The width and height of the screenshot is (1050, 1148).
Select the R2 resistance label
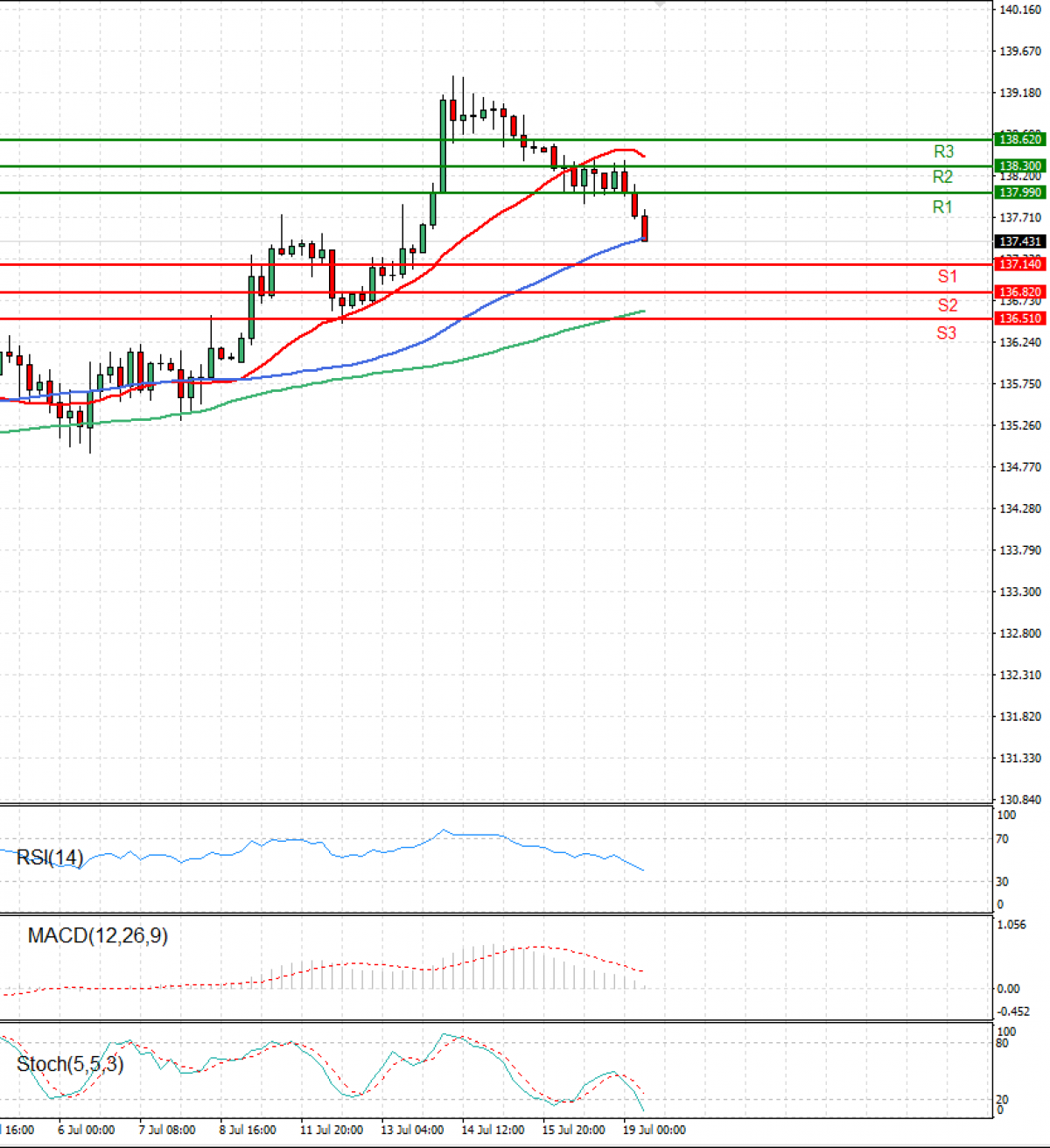pyautogui.click(x=942, y=177)
